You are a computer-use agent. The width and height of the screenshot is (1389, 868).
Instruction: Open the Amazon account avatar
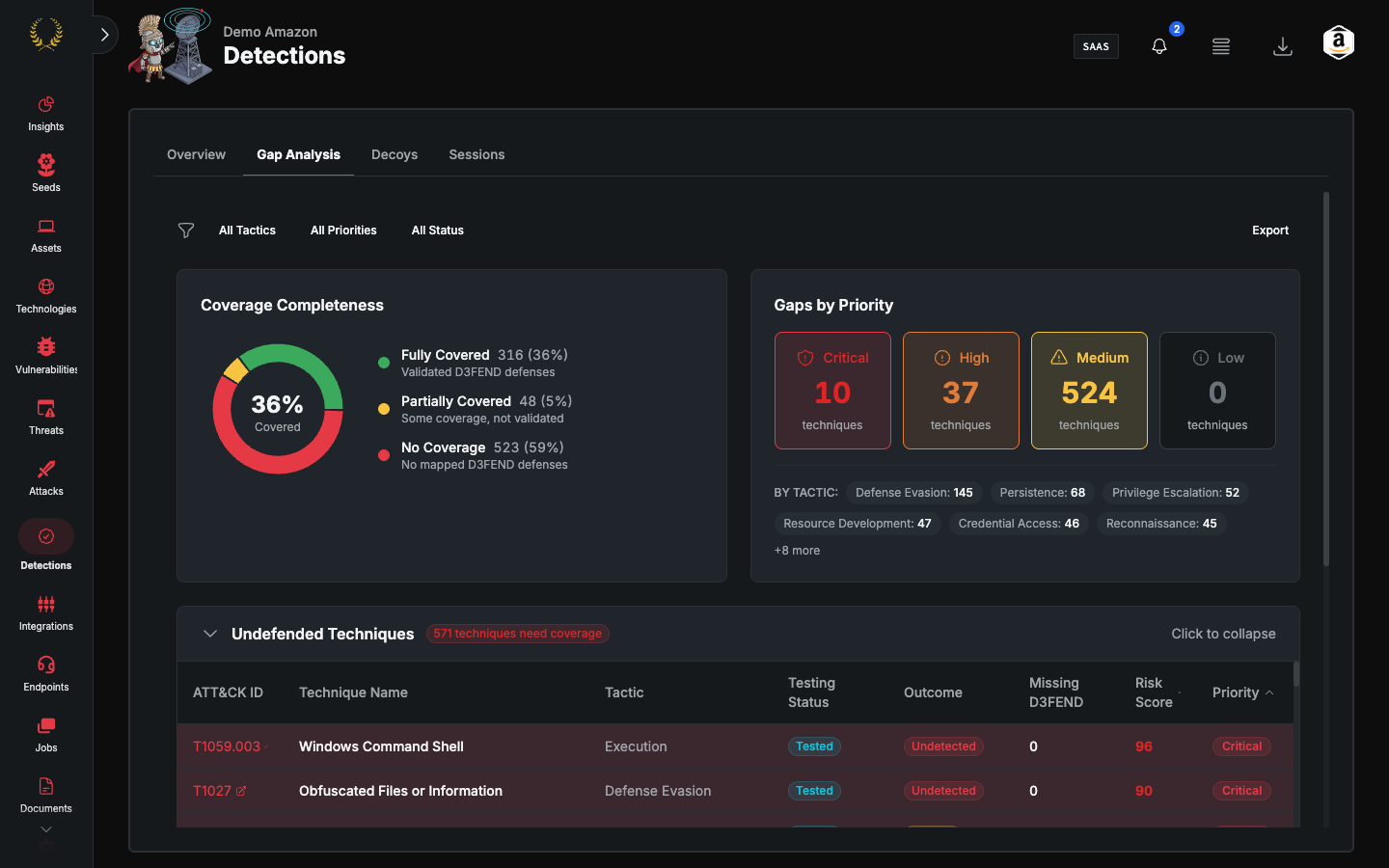pos(1339,43)
